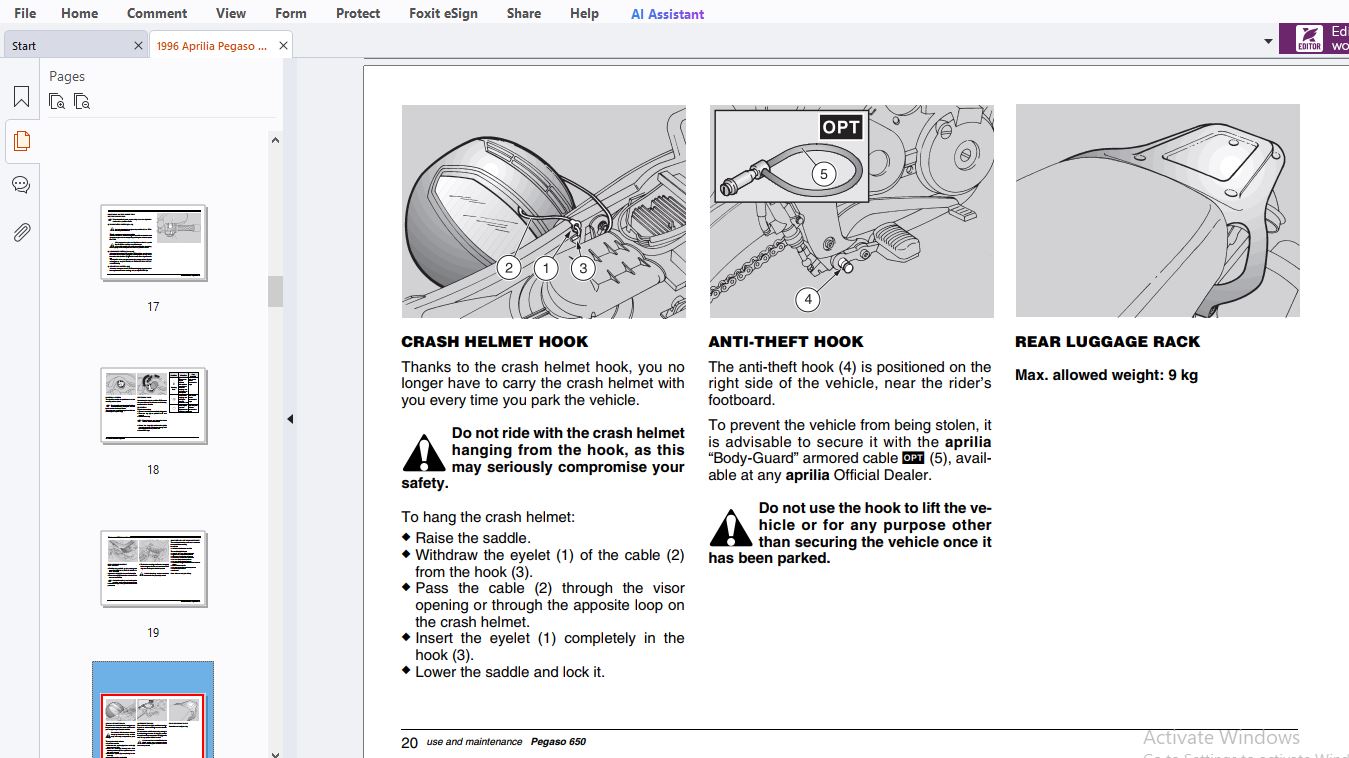This screenshot has width=1349, height=758.
Task: Click the 'To hang the crash helmet:' line
Action: point(488,517)
